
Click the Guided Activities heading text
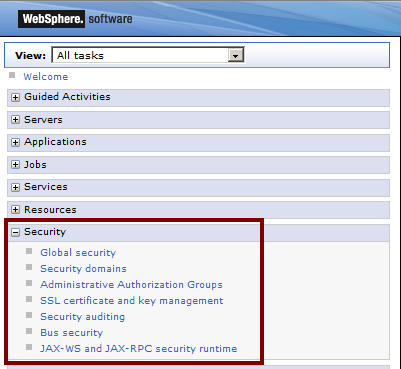[67, 97]
